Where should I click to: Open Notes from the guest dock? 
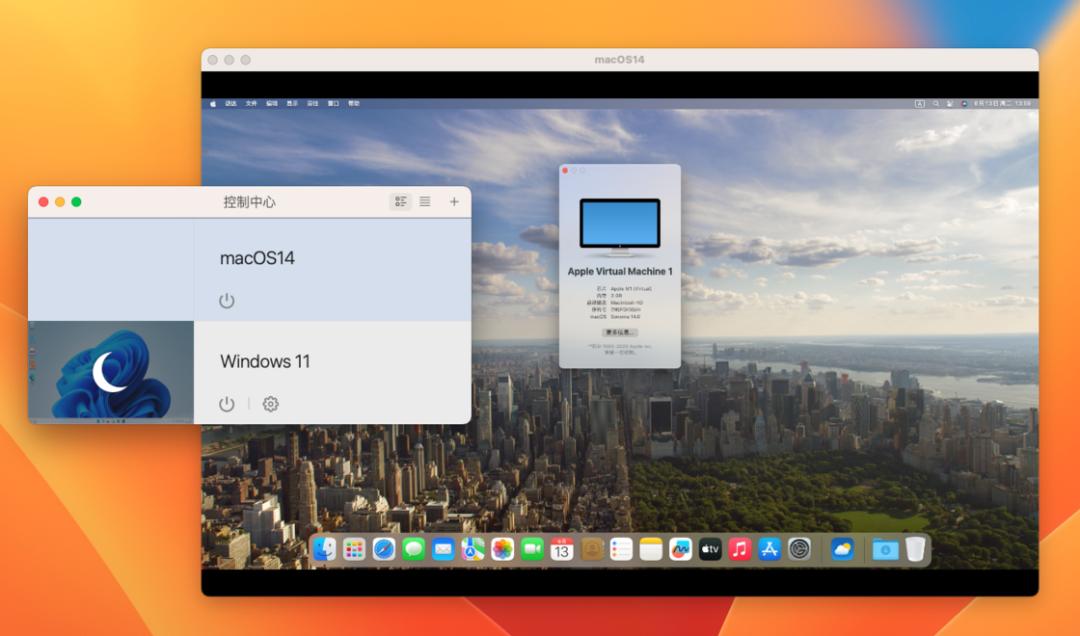[x=650, y=549]
